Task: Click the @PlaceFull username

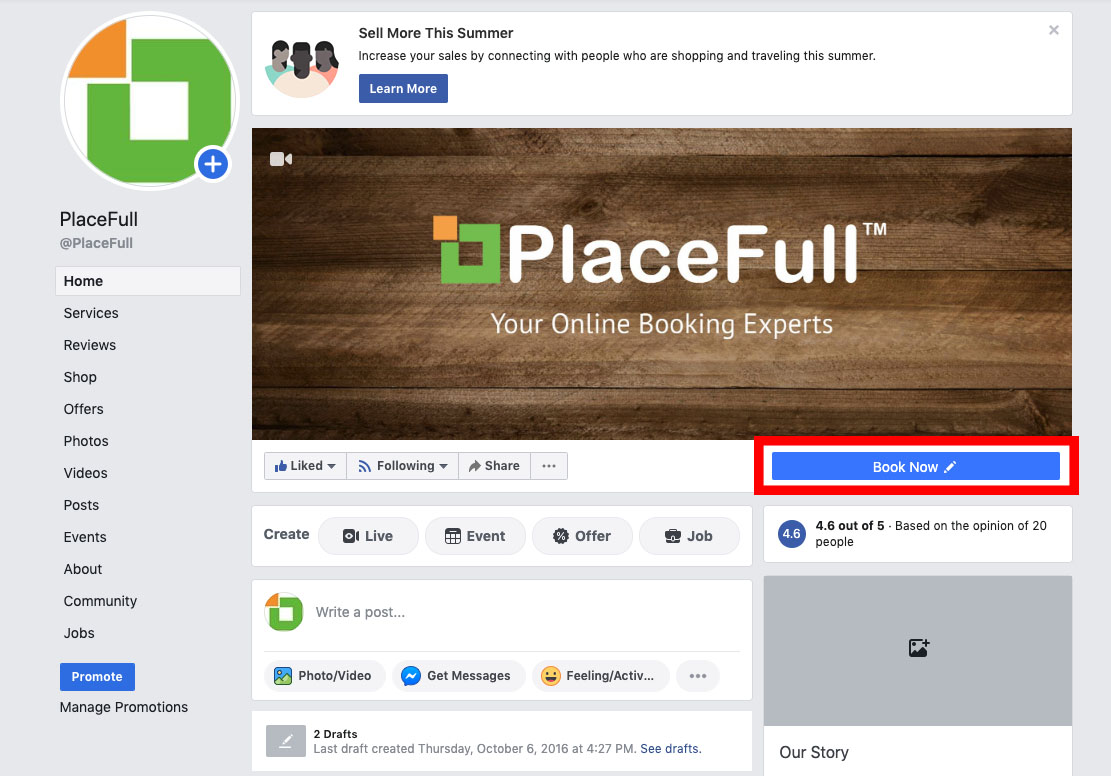Action: coord(96,243)
